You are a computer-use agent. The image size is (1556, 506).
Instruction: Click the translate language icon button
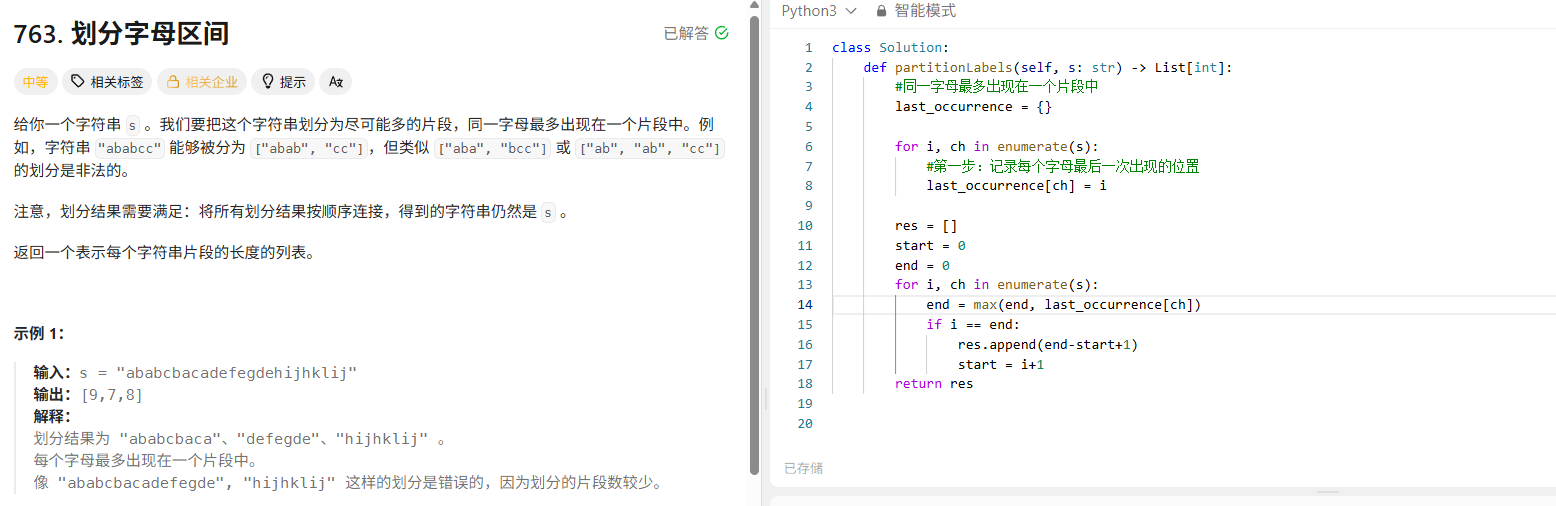tap(336, 82)
